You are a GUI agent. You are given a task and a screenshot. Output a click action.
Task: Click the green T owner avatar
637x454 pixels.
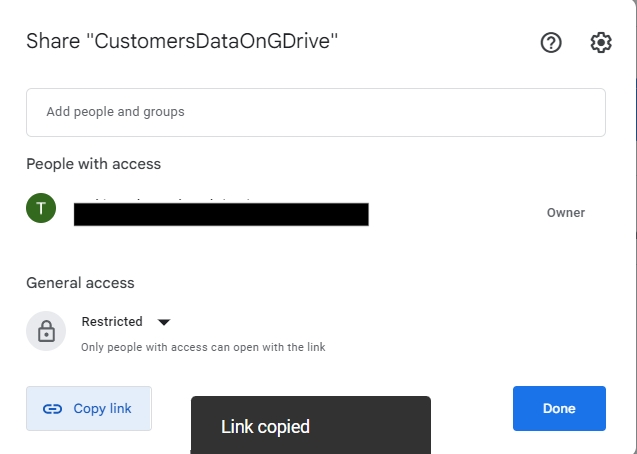coord(41,208)
